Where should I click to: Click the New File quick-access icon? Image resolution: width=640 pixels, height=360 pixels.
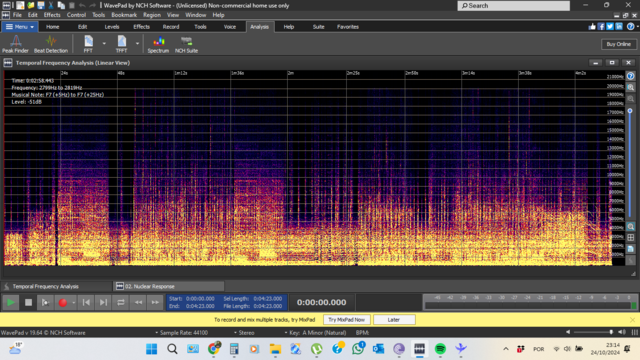pos(20,5)
